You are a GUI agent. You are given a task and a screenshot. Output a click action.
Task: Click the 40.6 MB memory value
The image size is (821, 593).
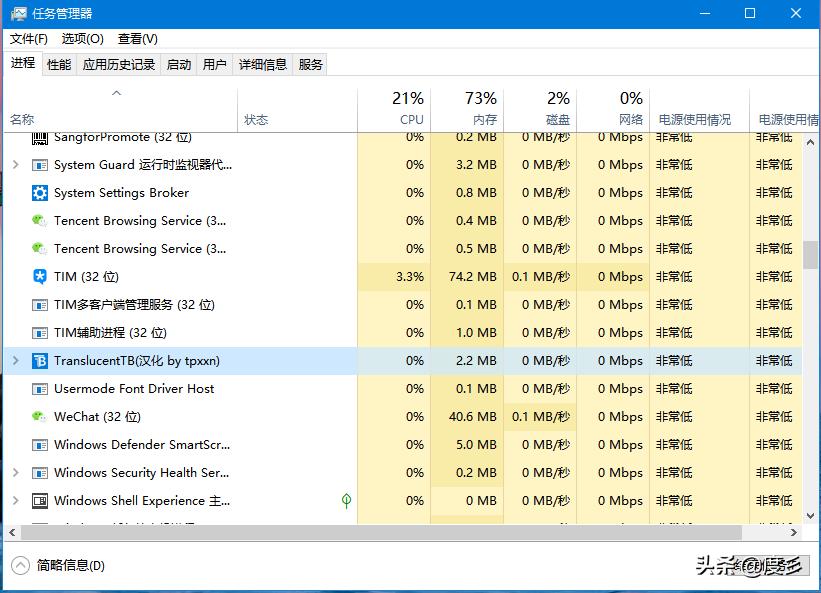473,417
